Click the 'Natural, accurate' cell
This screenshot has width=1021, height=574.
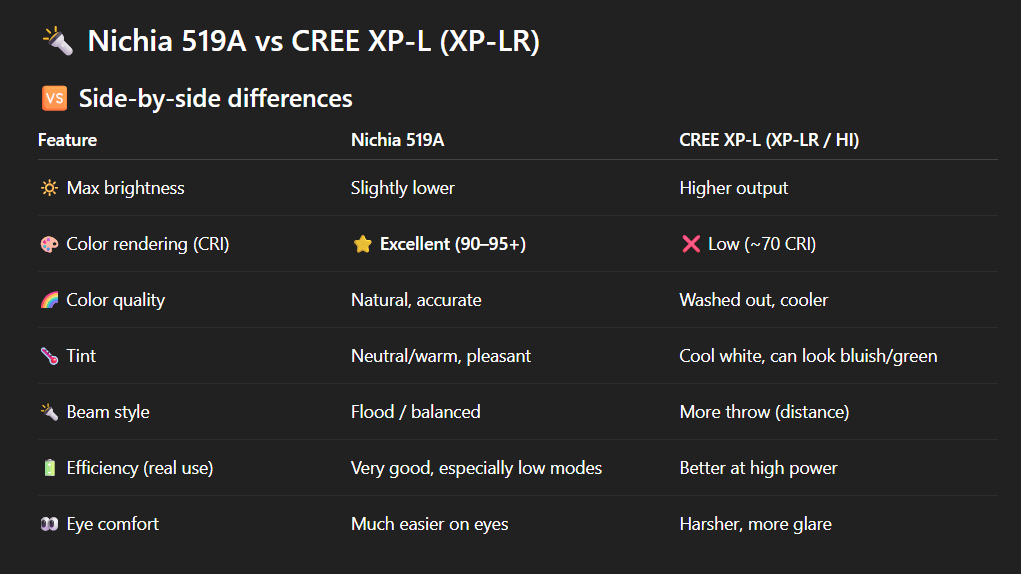pos(416,300)
